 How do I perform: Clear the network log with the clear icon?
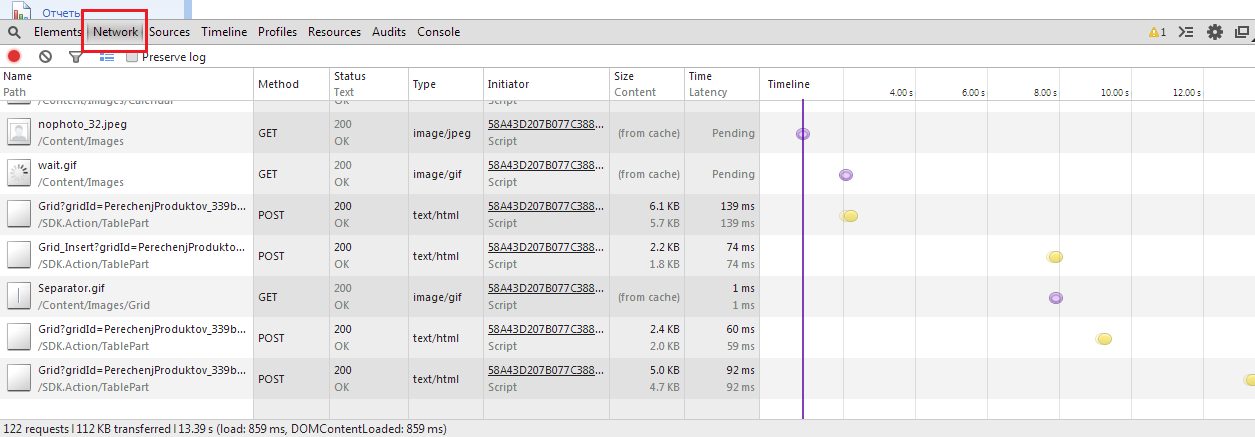[x=45, y=57]
